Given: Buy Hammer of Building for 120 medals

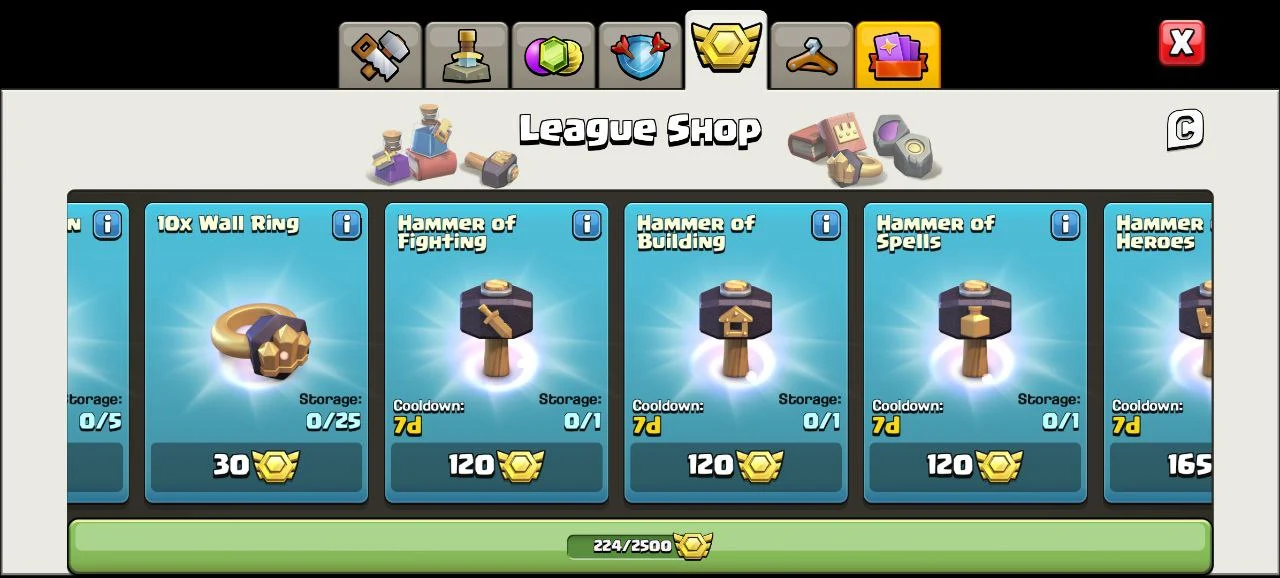Looking at the screenshot, I should point(736,467).
